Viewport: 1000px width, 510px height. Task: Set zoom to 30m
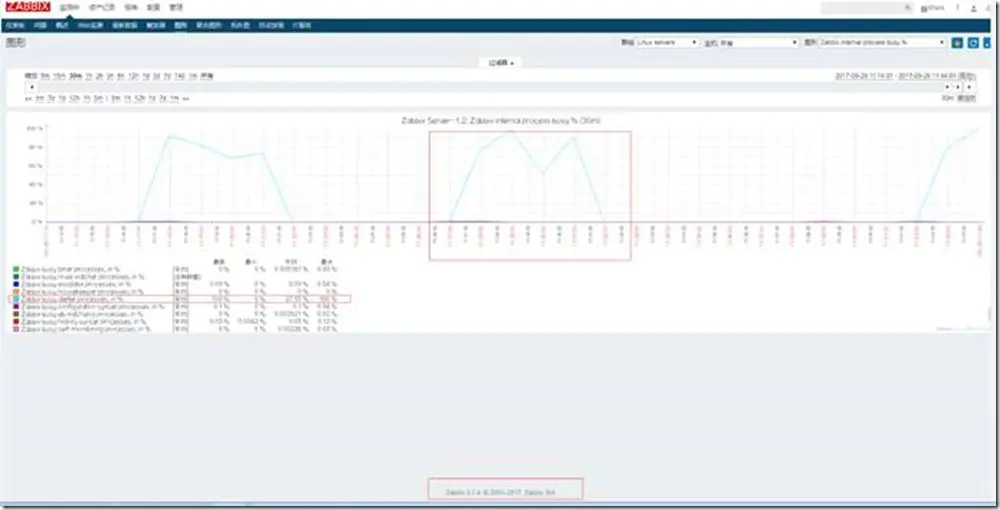pos(75,76)
